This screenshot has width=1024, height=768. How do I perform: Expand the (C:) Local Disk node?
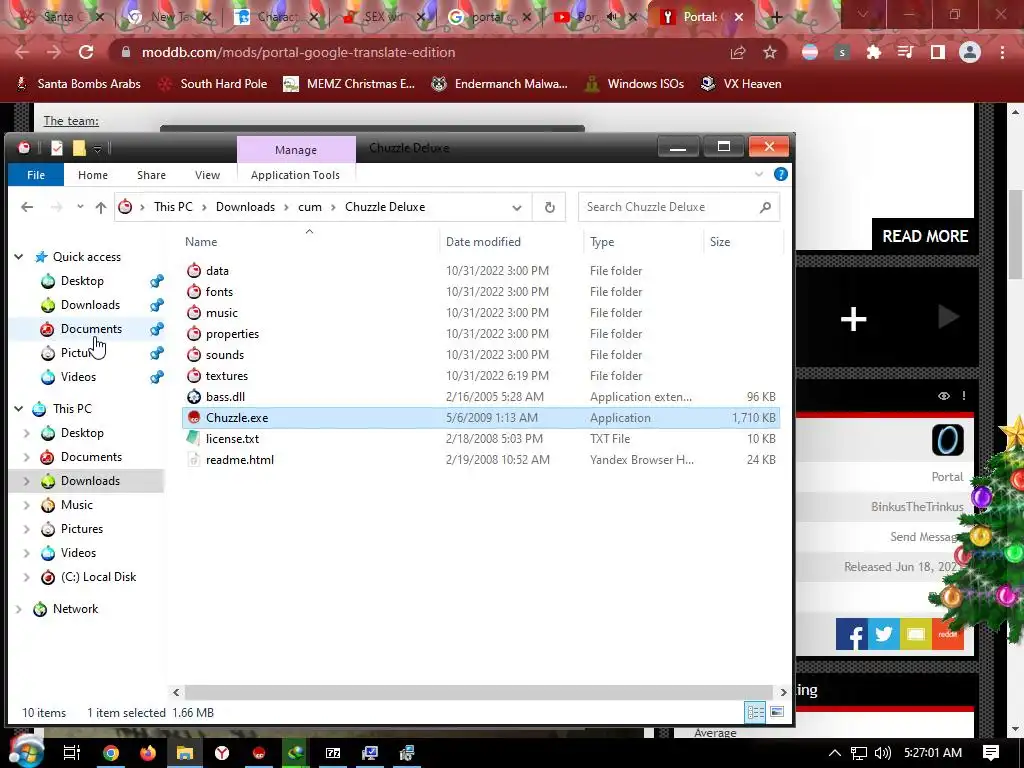27,577
